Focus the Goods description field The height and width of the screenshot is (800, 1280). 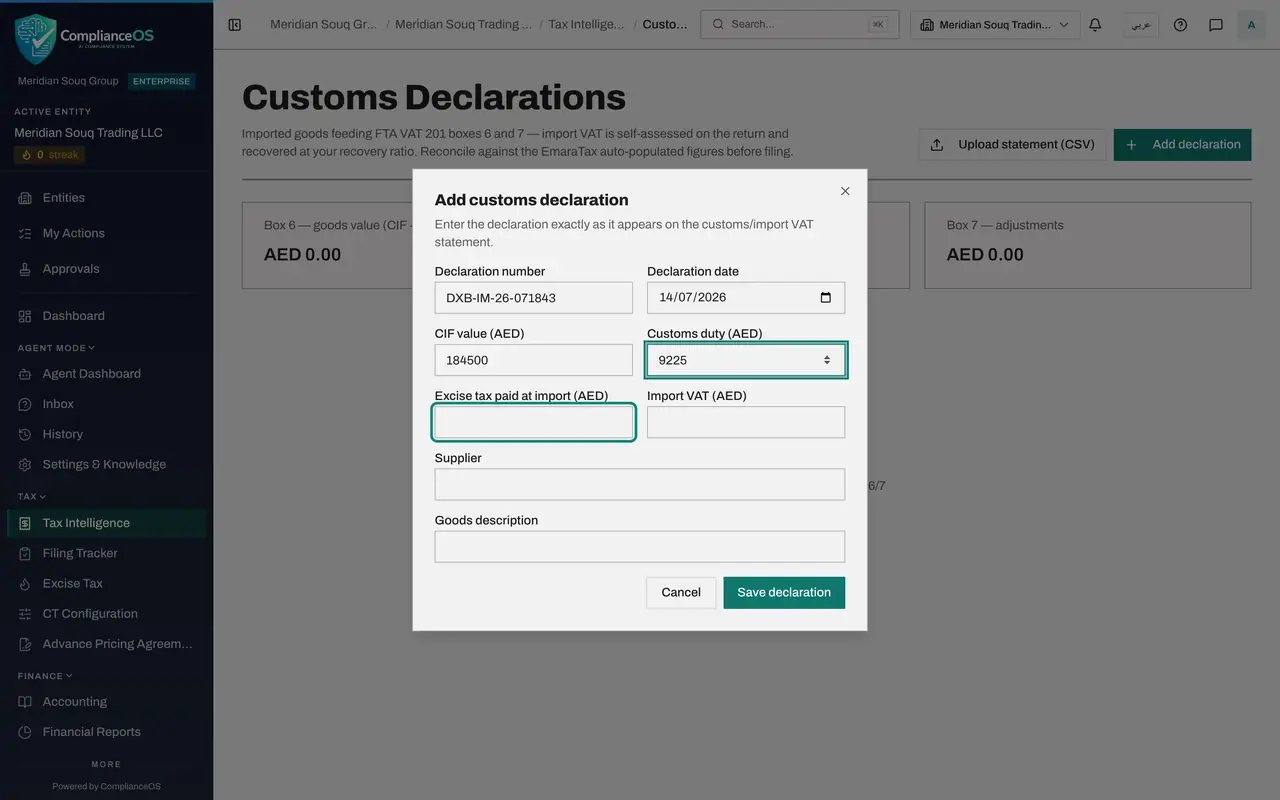[x=640, y=546]
